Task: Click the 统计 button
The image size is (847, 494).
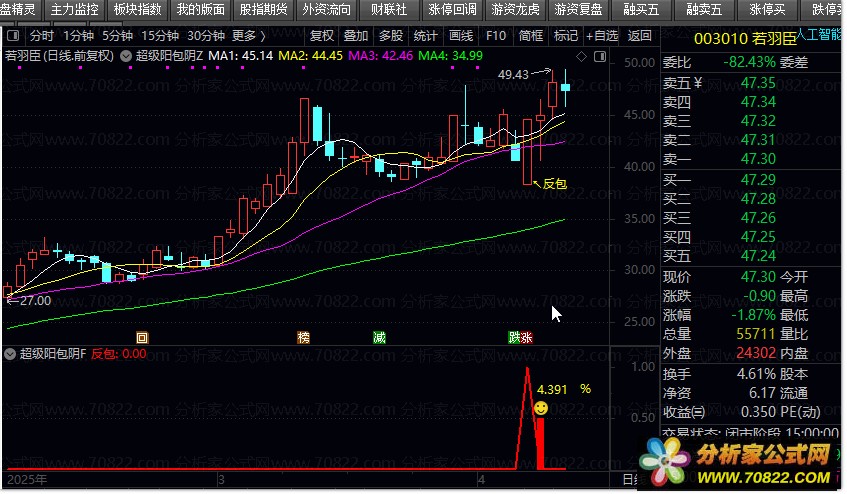Action: coord(425,36)
